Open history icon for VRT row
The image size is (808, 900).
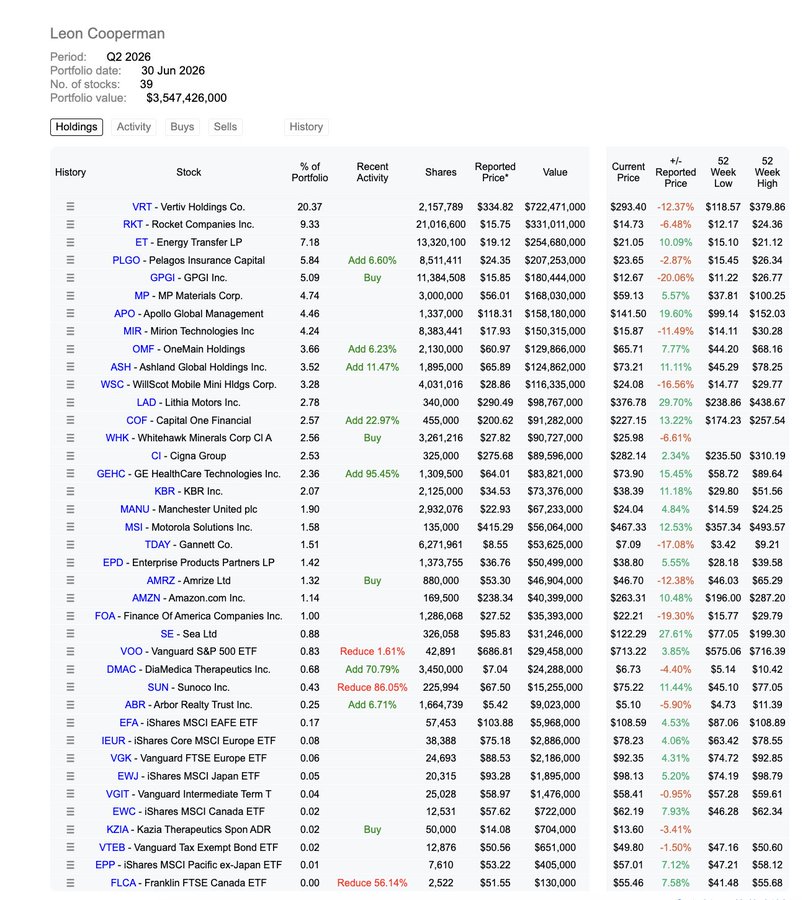(x=70, y=207)
